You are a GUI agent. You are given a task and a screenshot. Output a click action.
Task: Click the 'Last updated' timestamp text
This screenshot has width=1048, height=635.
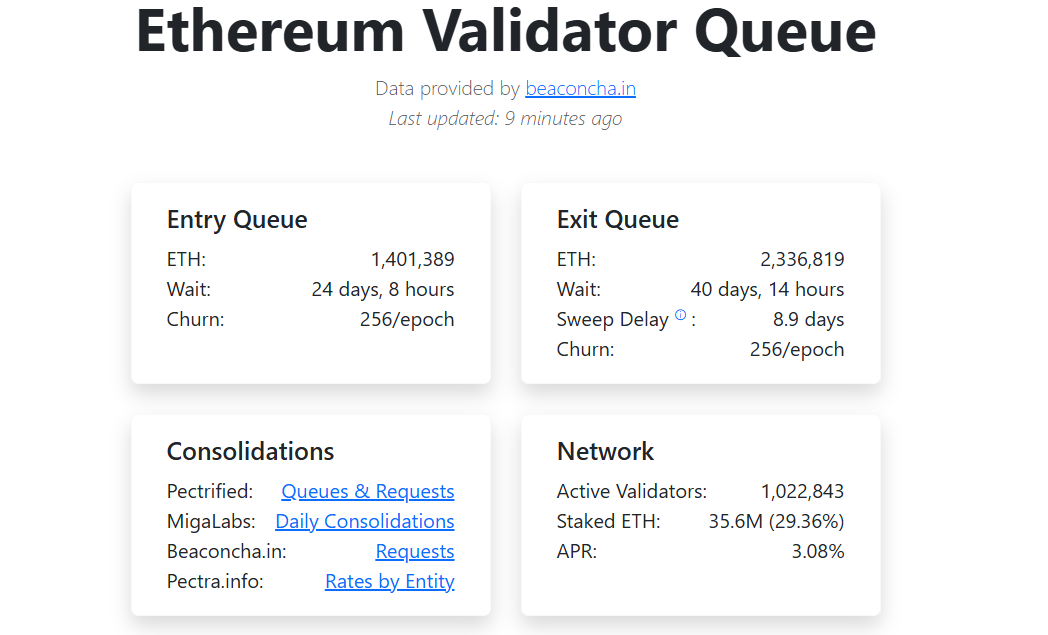[505, 119]
